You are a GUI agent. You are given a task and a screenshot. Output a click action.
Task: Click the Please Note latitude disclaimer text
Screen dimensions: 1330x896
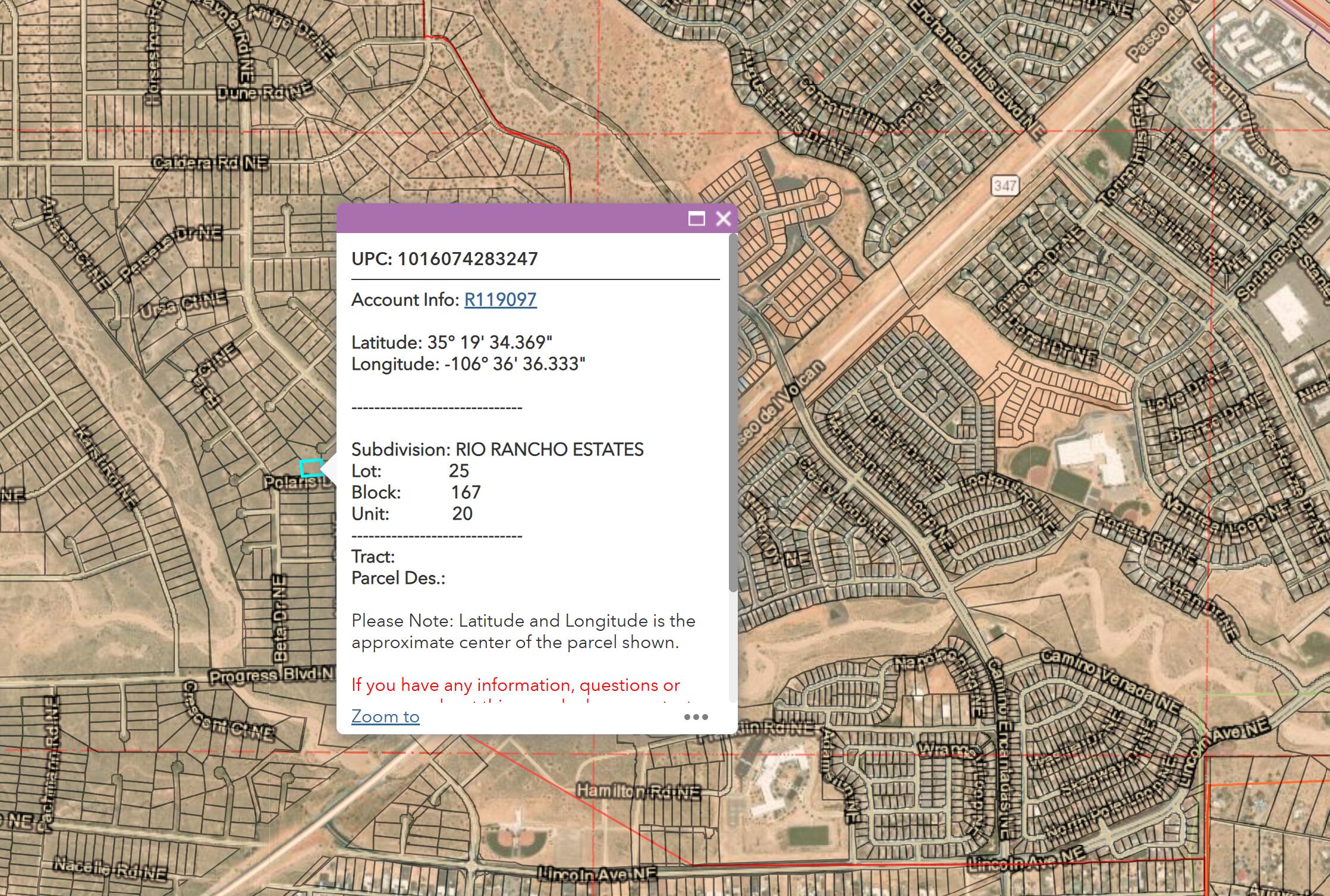click(x=523, y=631)
